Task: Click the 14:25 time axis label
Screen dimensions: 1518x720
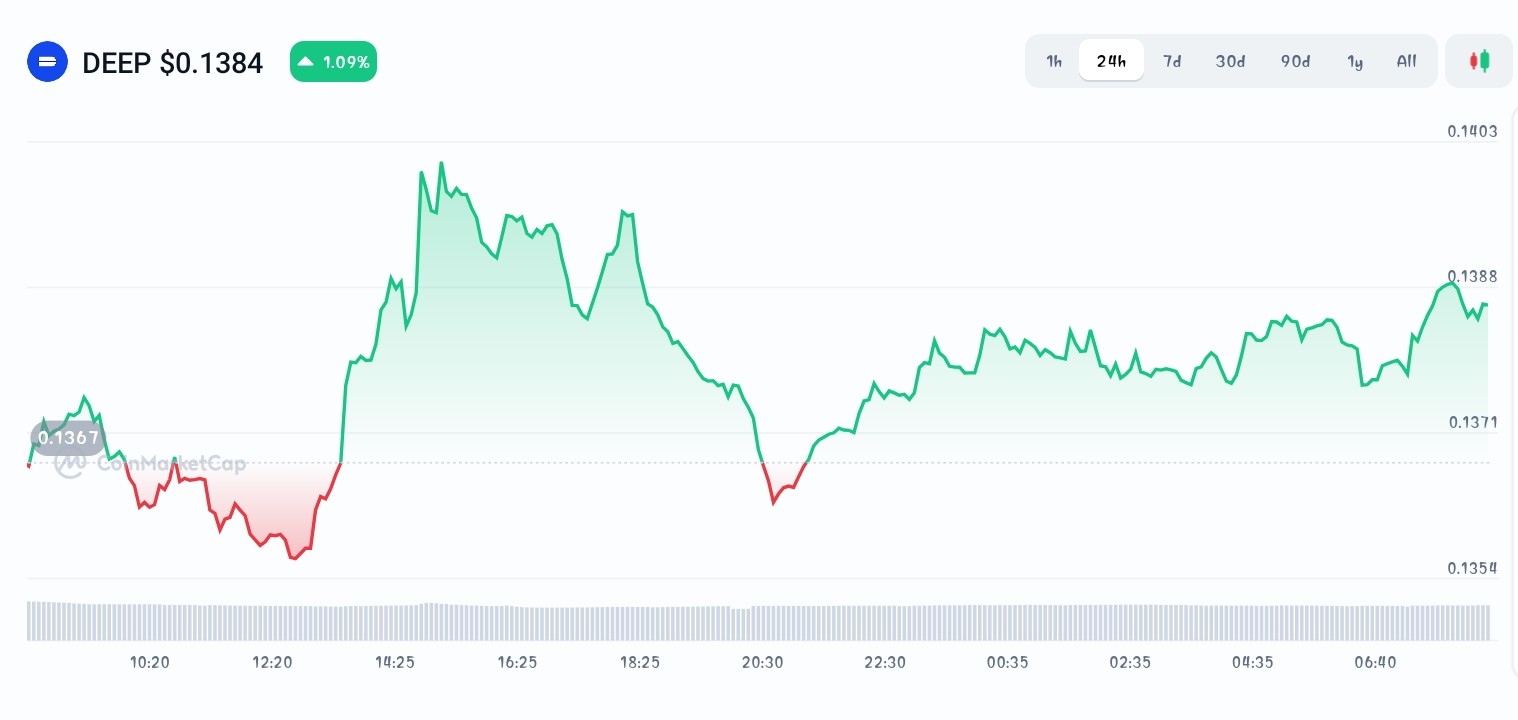Action: [x=395, y=662]
